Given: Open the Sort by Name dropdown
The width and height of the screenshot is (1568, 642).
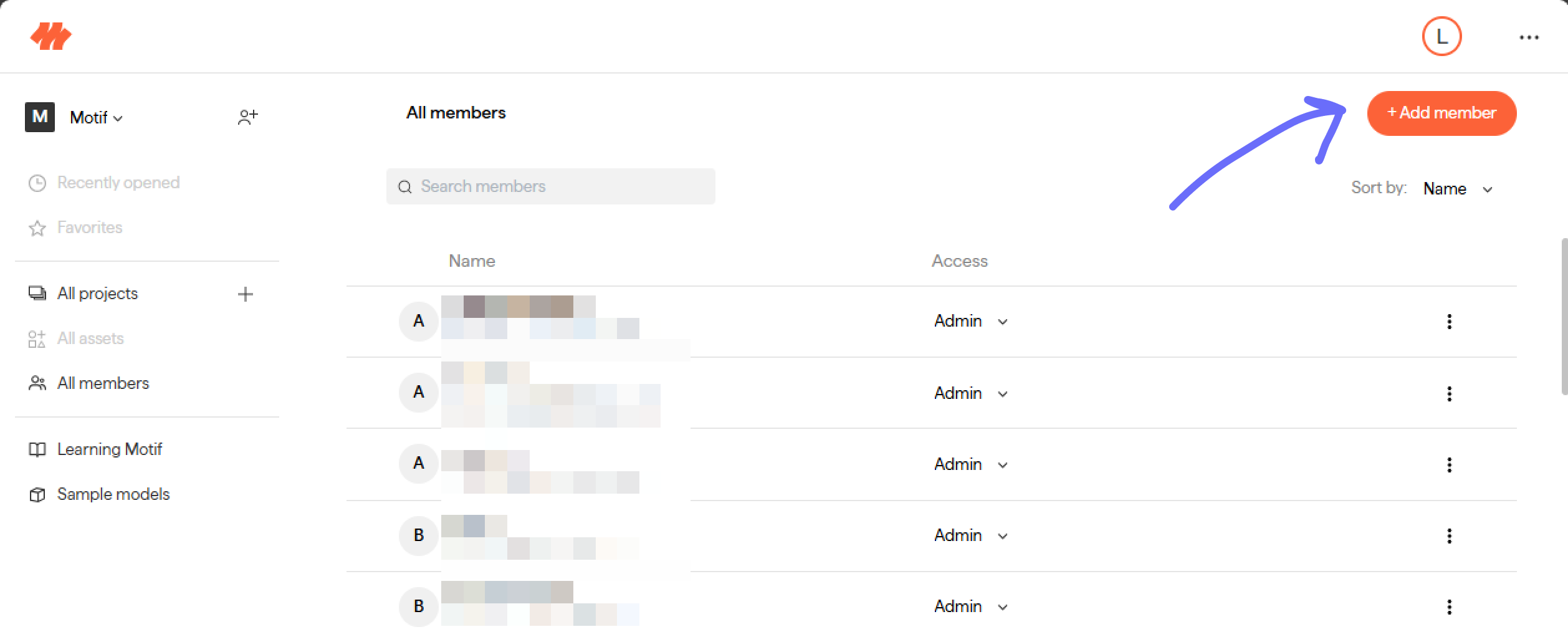Looking at the screenshot, I should pos(1458,189).
